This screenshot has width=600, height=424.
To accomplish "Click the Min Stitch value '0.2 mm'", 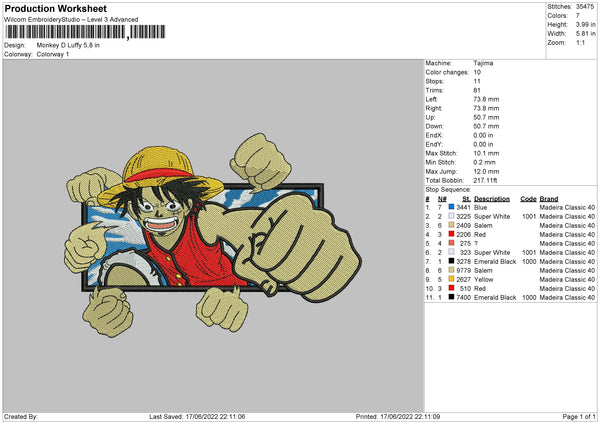I will coord(484,162).
